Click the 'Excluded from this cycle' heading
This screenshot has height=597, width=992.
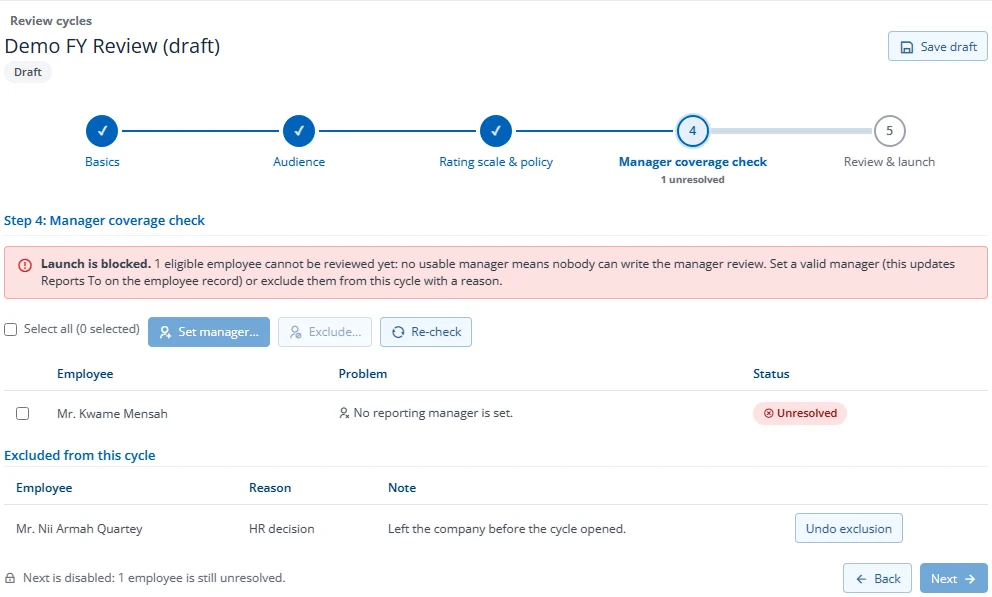[x=80, y=455]
